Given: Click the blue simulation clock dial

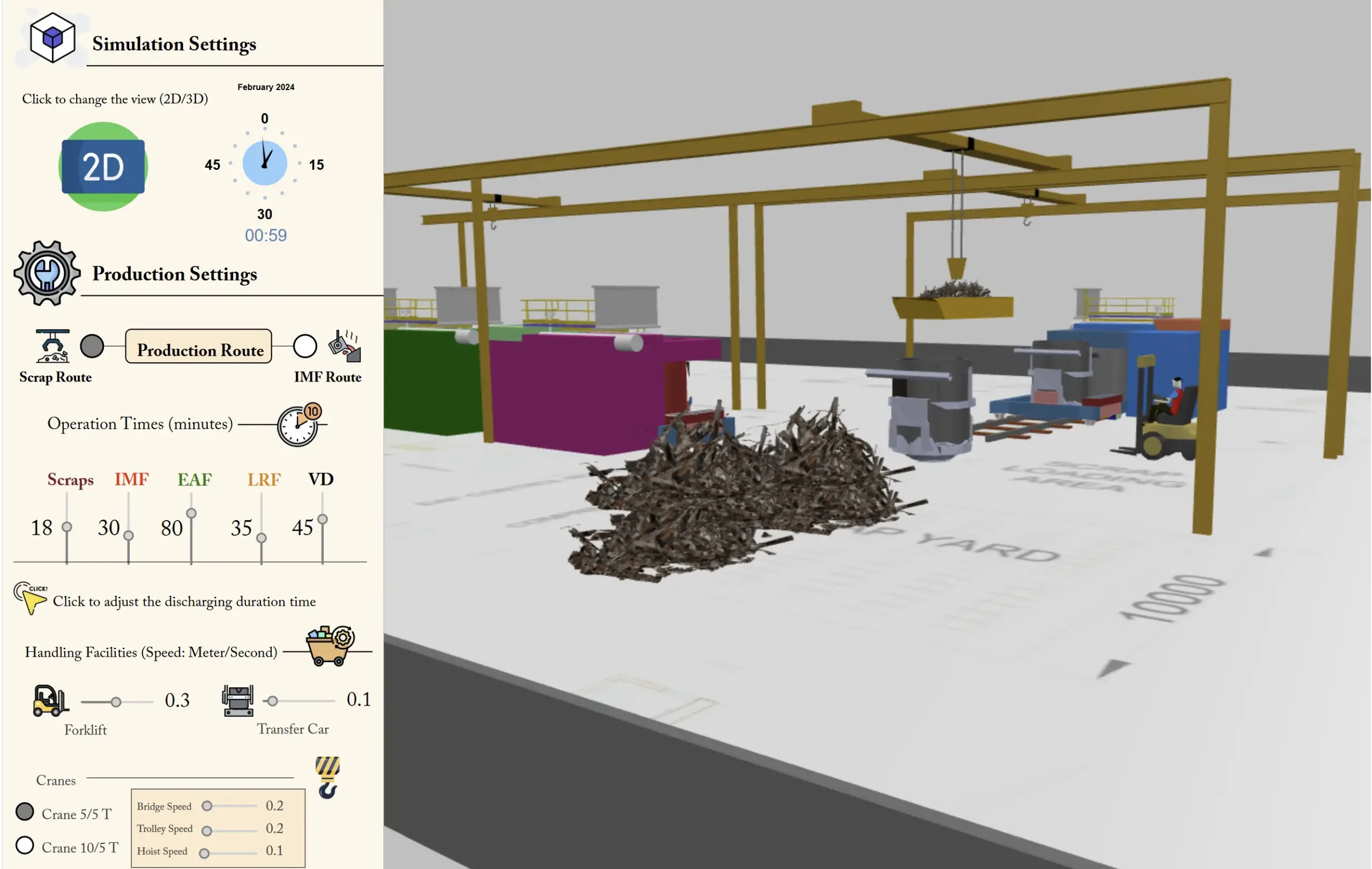Looking at the screenshot, I should click(x=265, y=163).
